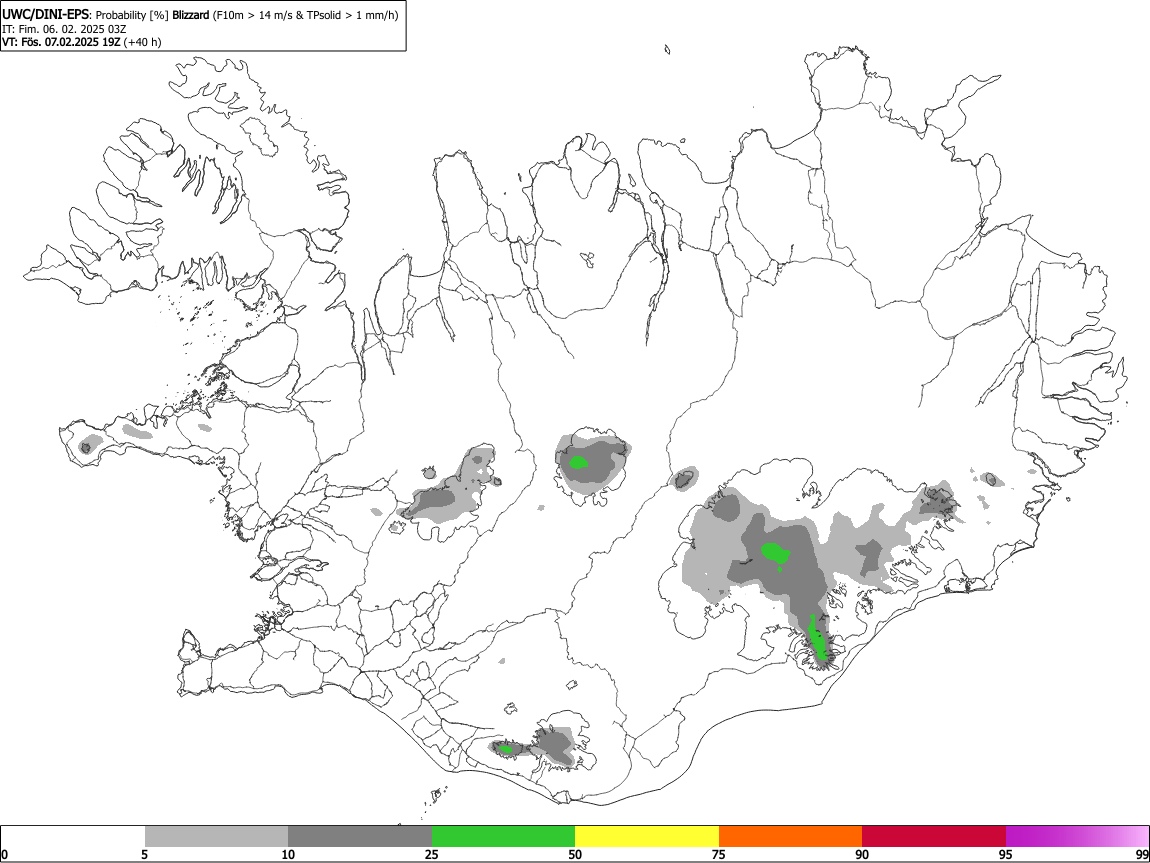Click the green patch on the large southeast glacier
The height and width of the screenshot is (863, 1150).
[775, 552]
